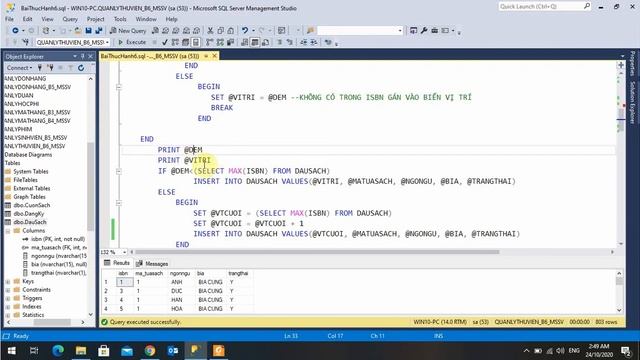Expand the Triggers folder node
Image resolution: width=640 pixels, height=360 pixels.
pos(8,298)
